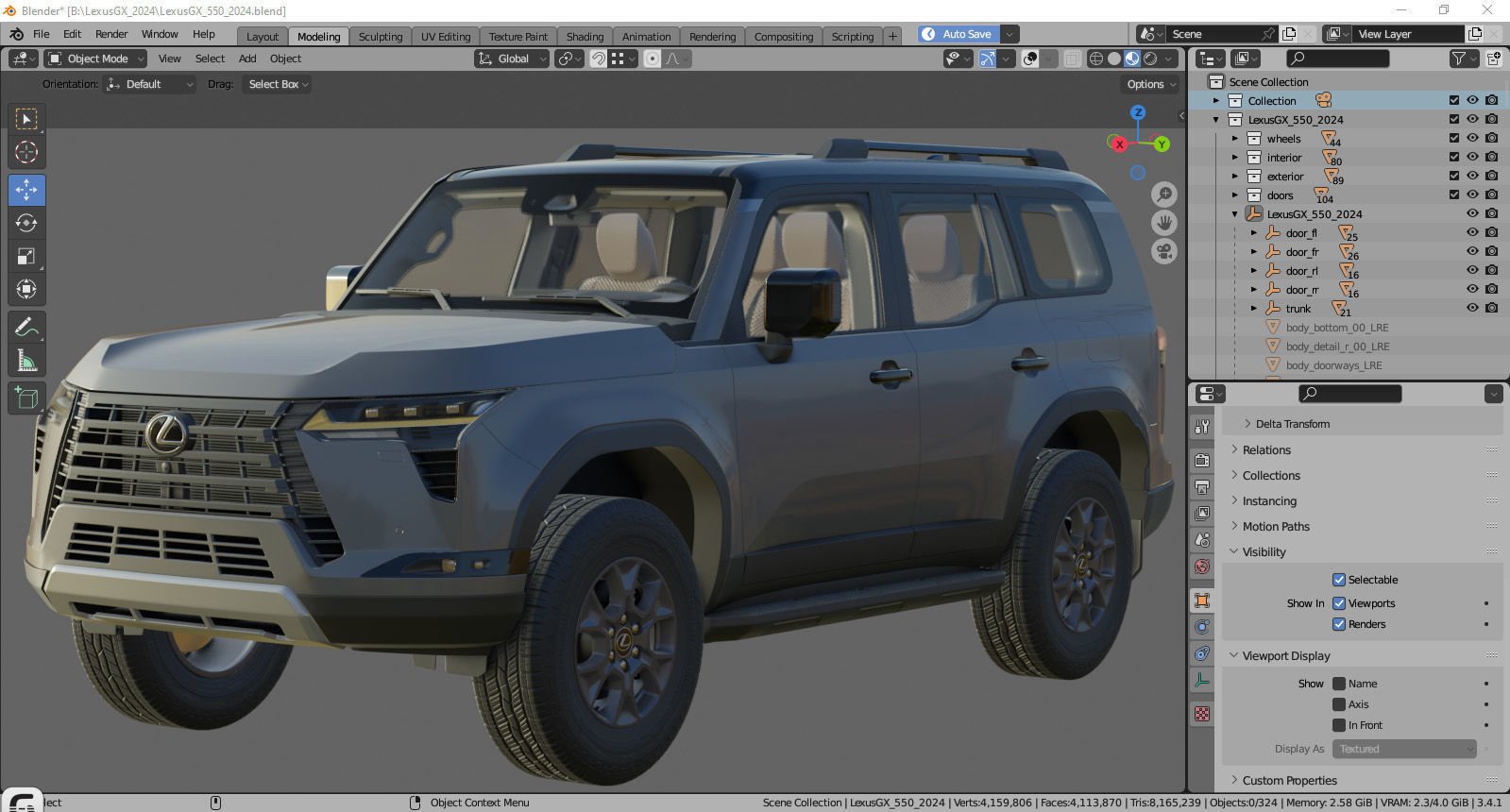The image size is (1510, 812).
Task: Enable Show Name checkbox
Action: point(1339,684)
